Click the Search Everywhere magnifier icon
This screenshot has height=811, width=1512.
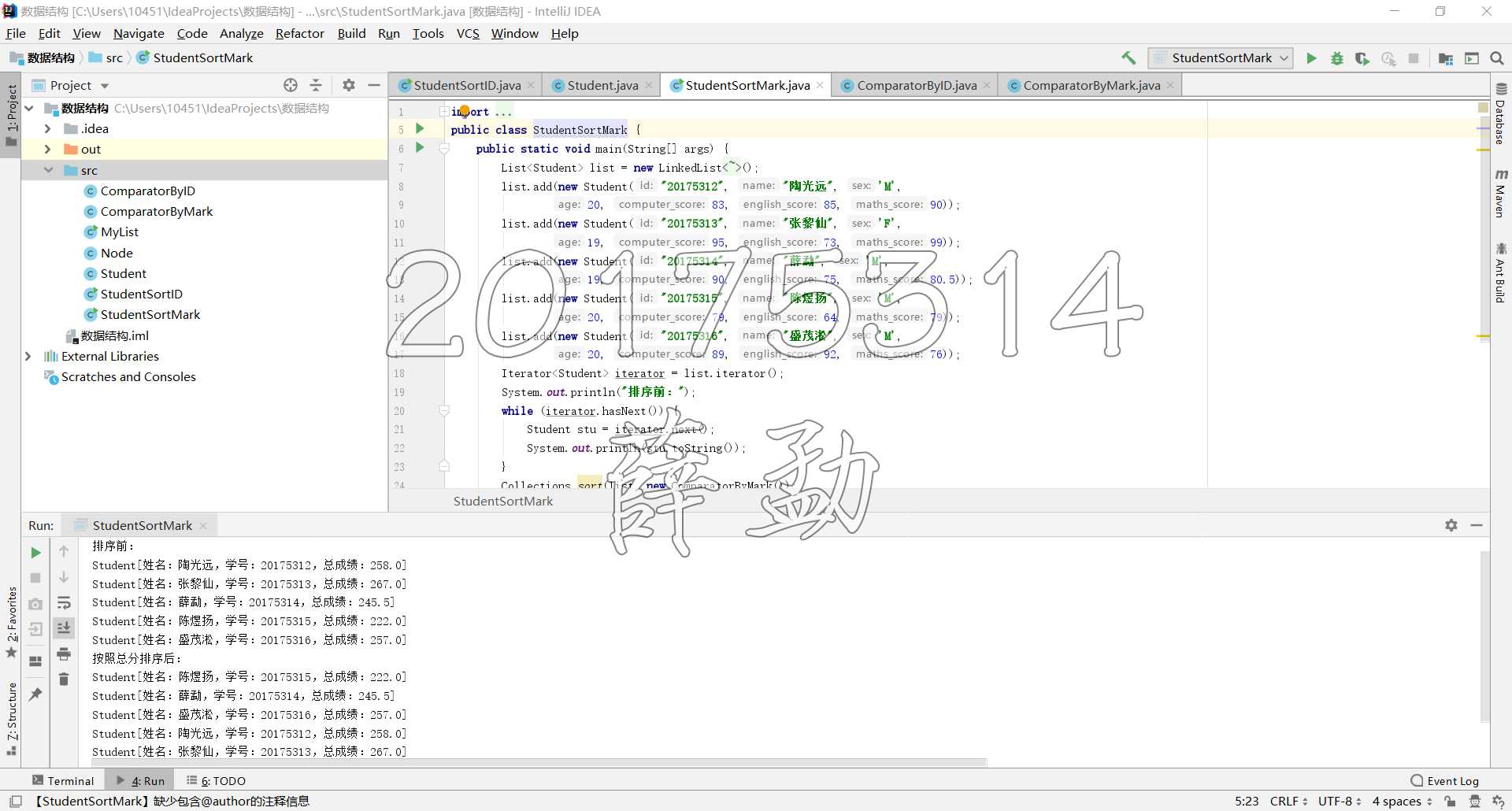[1497, 57]
